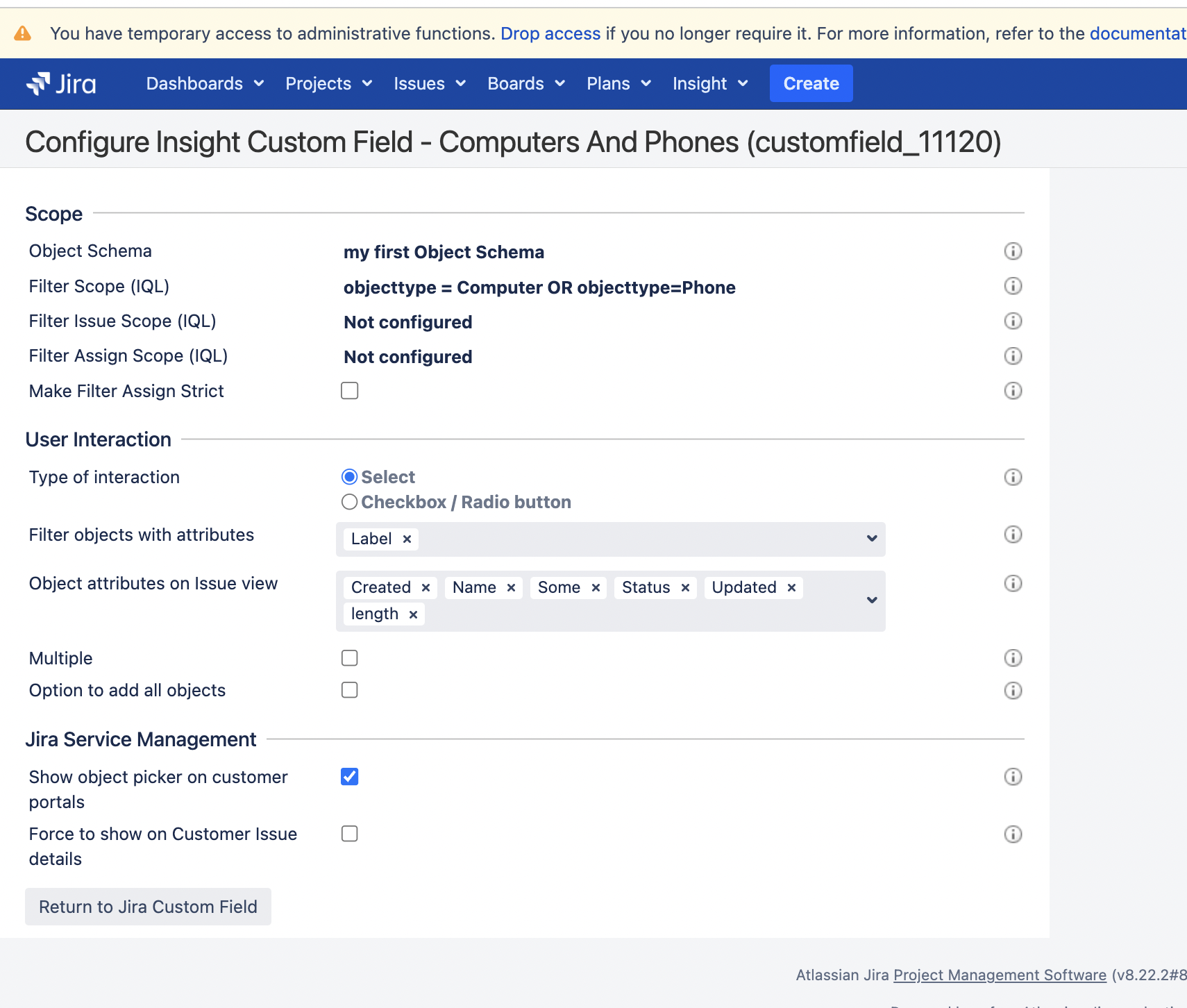
Task: Remove the "length" attribute tag
Action: [412, 613]
